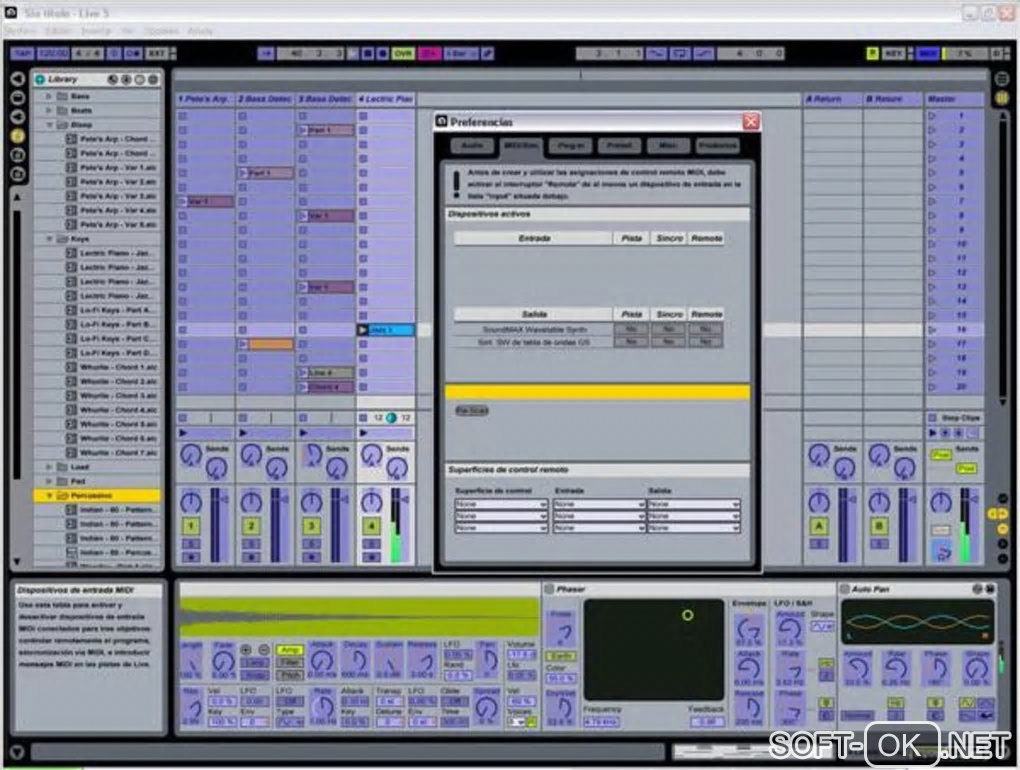Screen dimensions: 1020x770
Task: Select Lo-Fi Keys - Part A file
Action: tap(112, 310)
